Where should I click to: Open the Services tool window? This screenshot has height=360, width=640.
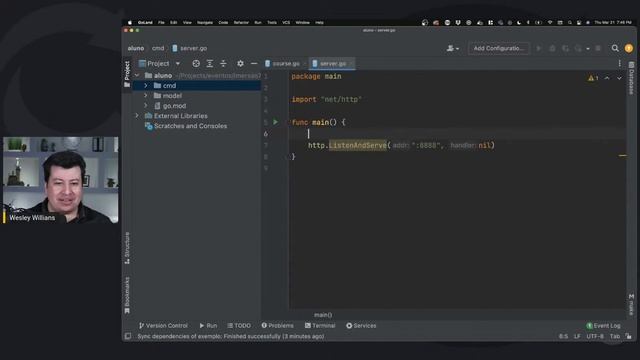click(x=361, y=326)
